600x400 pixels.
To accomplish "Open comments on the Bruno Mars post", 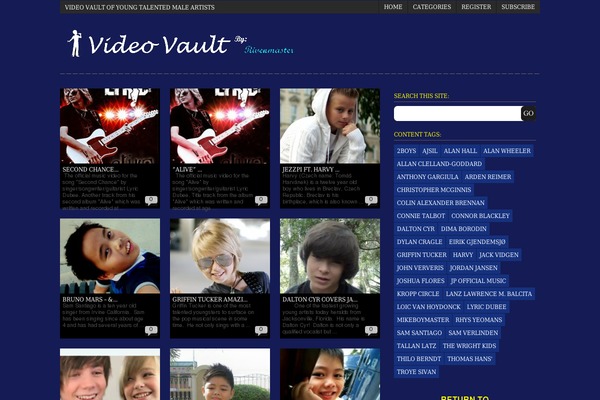I will [x=151, y=330].
